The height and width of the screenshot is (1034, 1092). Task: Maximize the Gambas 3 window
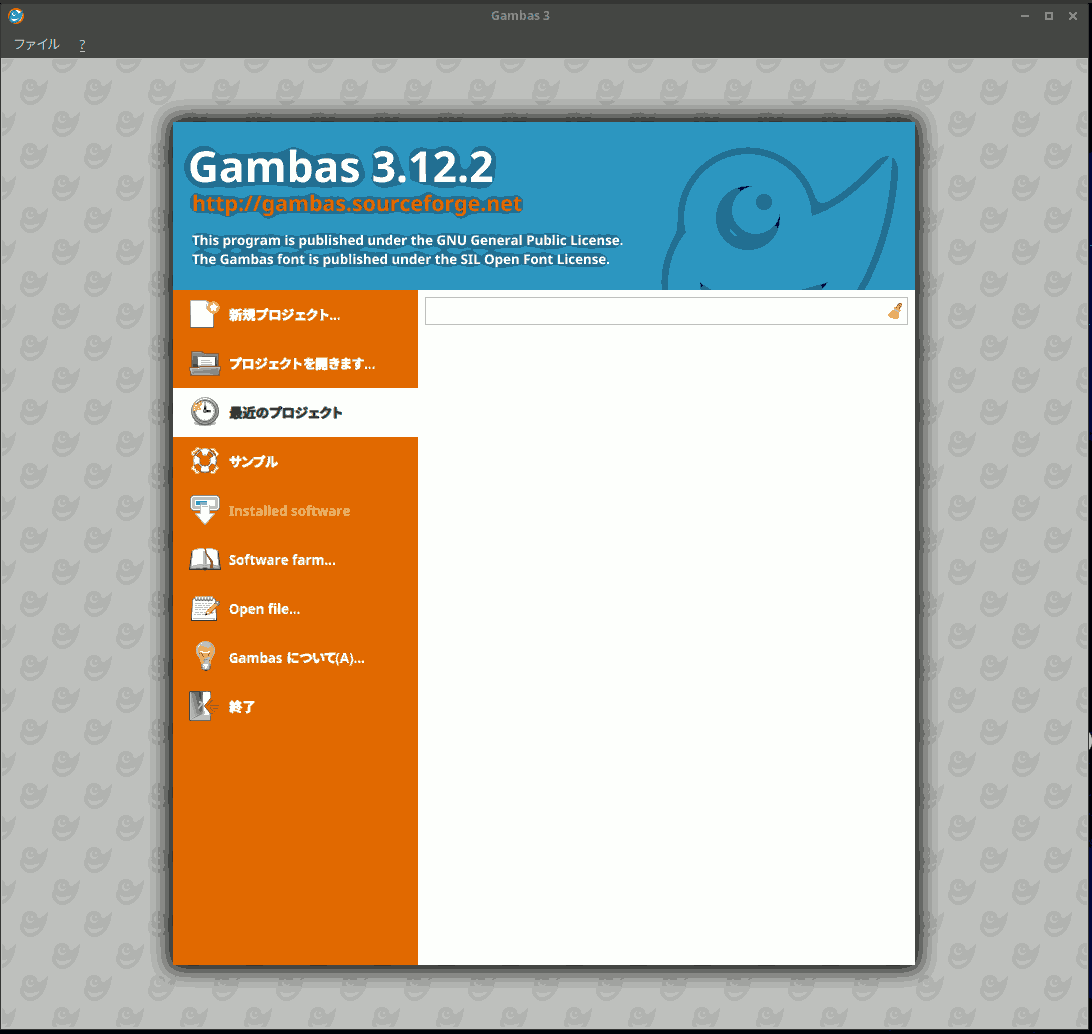point(1048,16)
